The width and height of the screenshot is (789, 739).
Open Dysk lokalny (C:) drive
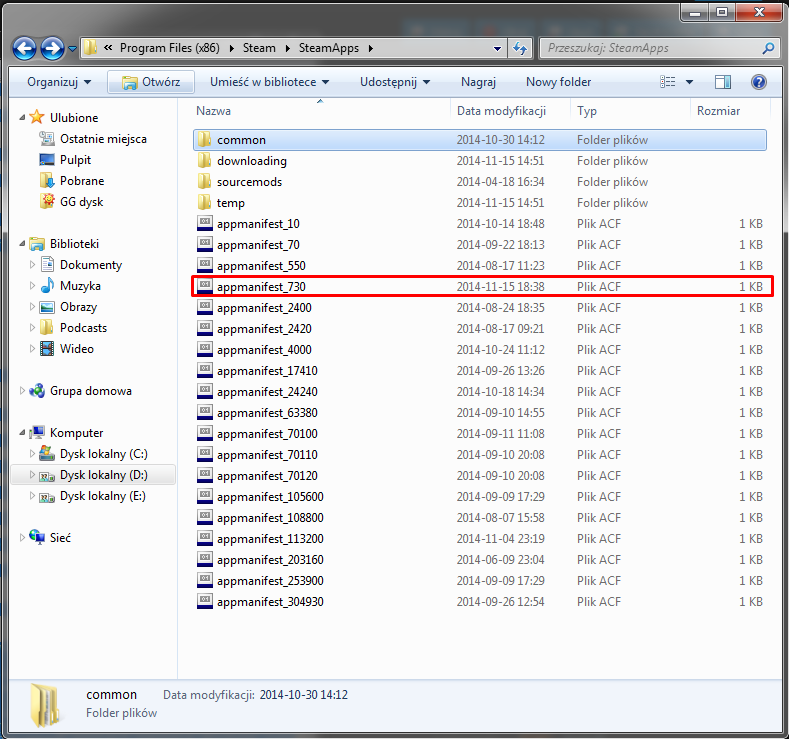[x=103, y=454]
